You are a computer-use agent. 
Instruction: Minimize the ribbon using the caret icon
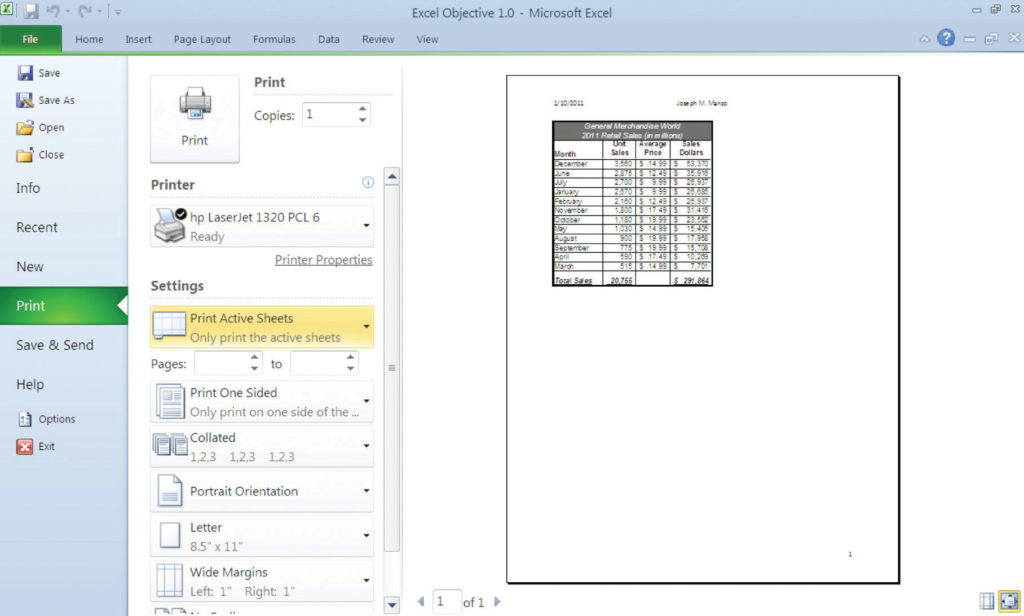tap(924, 39)
